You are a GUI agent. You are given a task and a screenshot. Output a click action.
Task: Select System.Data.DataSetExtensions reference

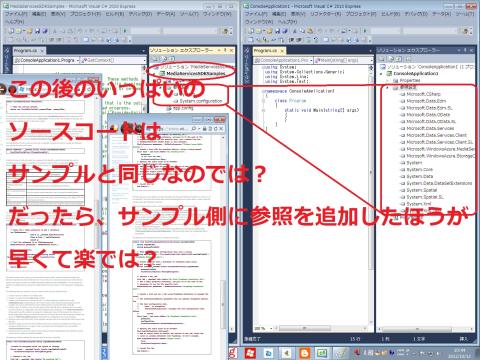(x=439, y=183)
